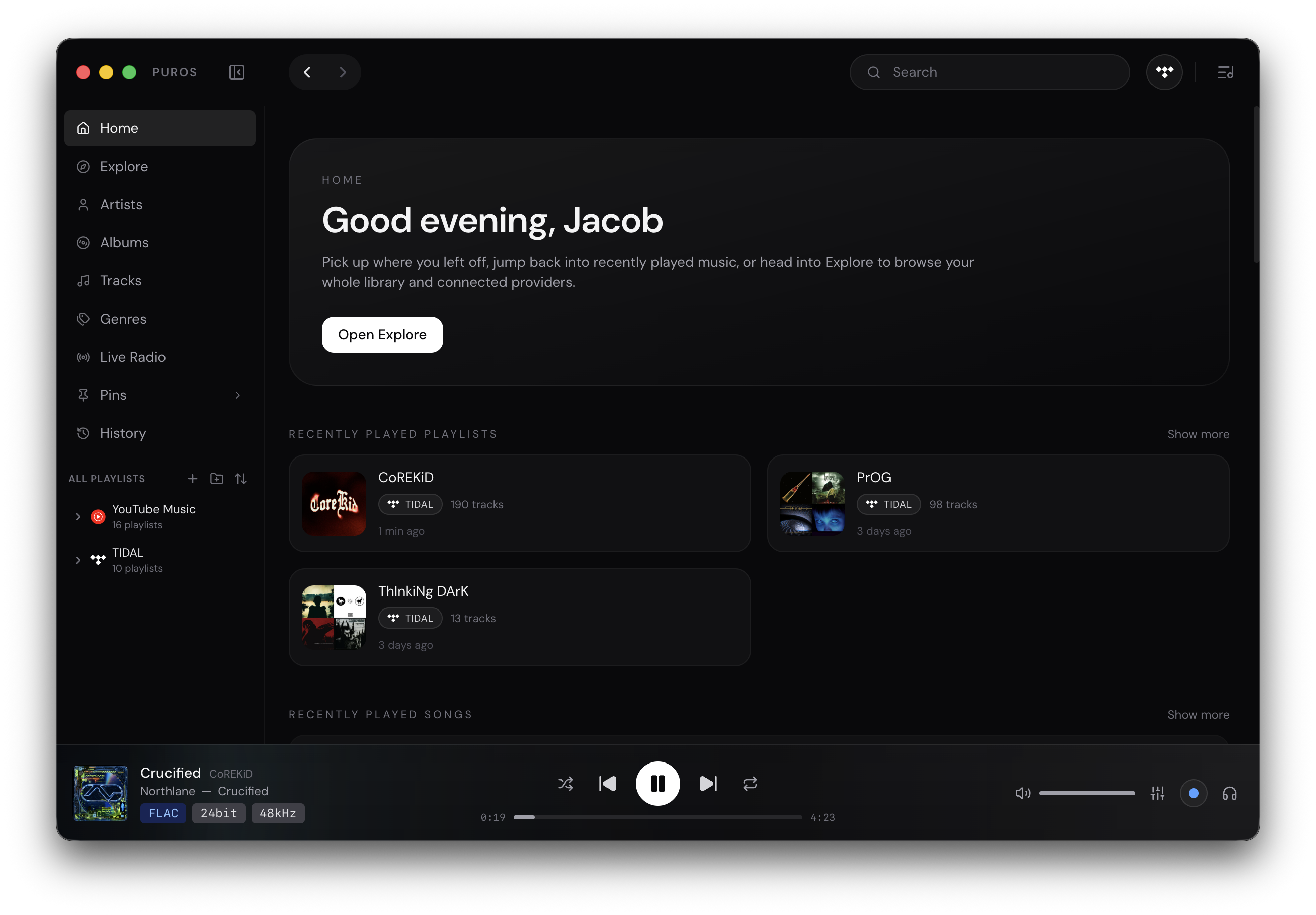
Task: Open History in the sidebar
Action: [160, 433]
